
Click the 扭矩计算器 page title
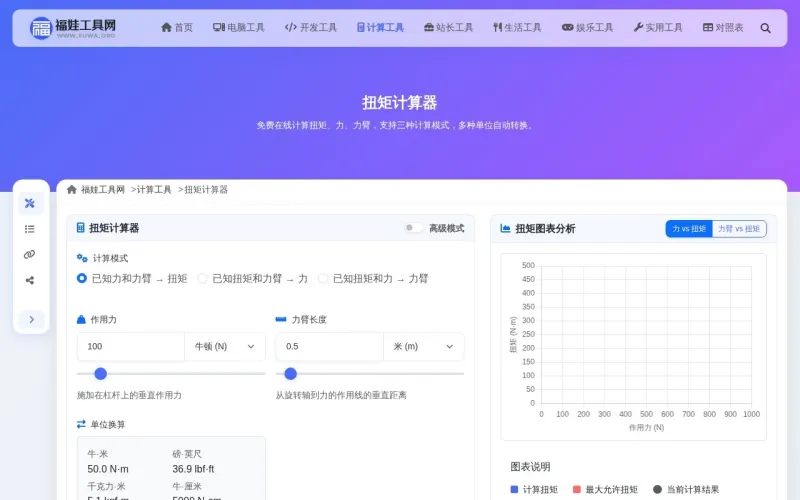399,103
